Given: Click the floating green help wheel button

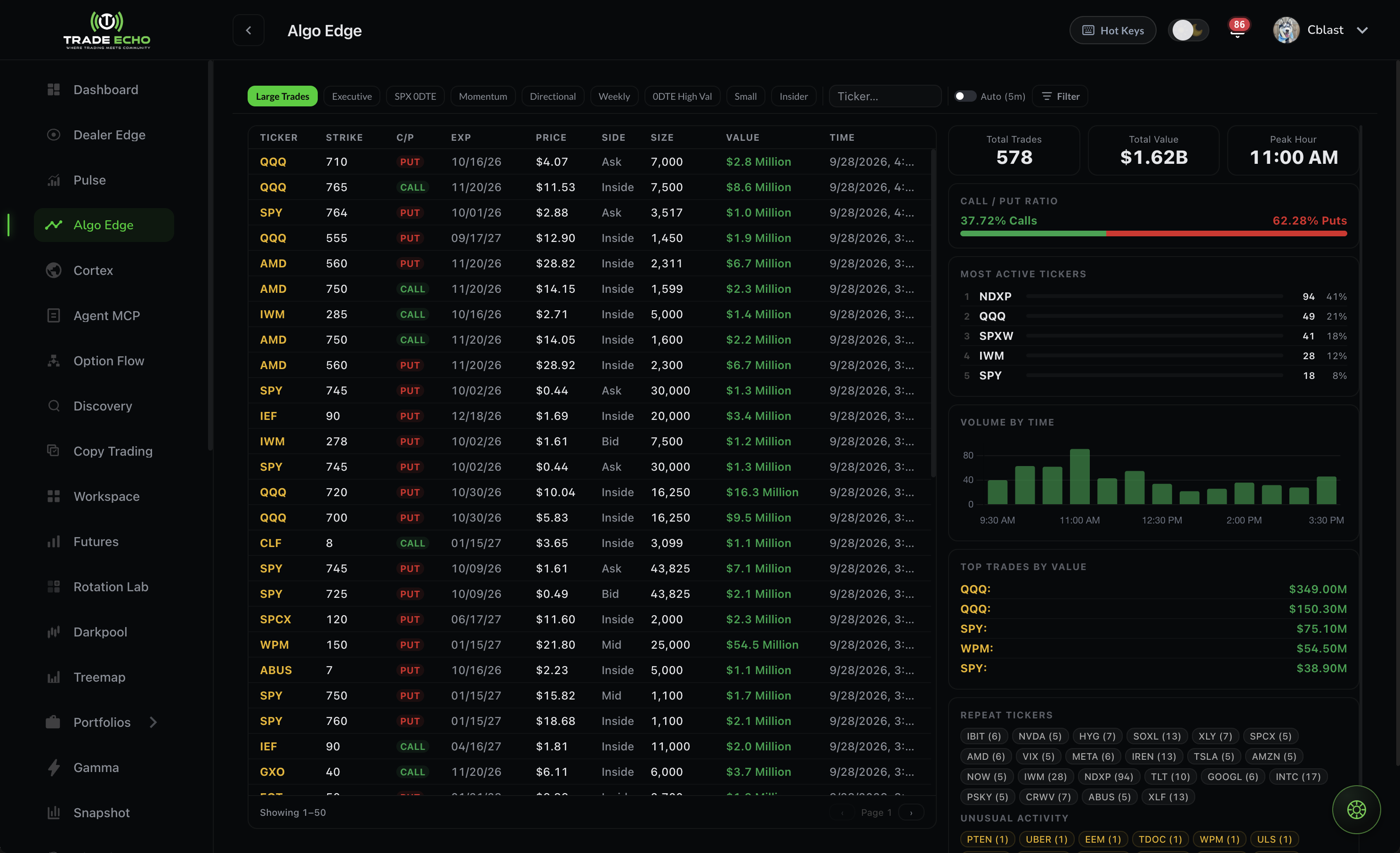Looking at the screenshot, I should pos(1356,809).
